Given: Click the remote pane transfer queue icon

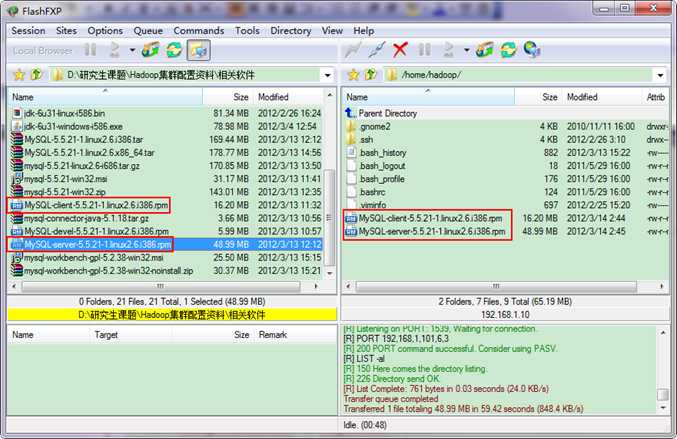Looking at the screenshot, I should click(449, 50).
